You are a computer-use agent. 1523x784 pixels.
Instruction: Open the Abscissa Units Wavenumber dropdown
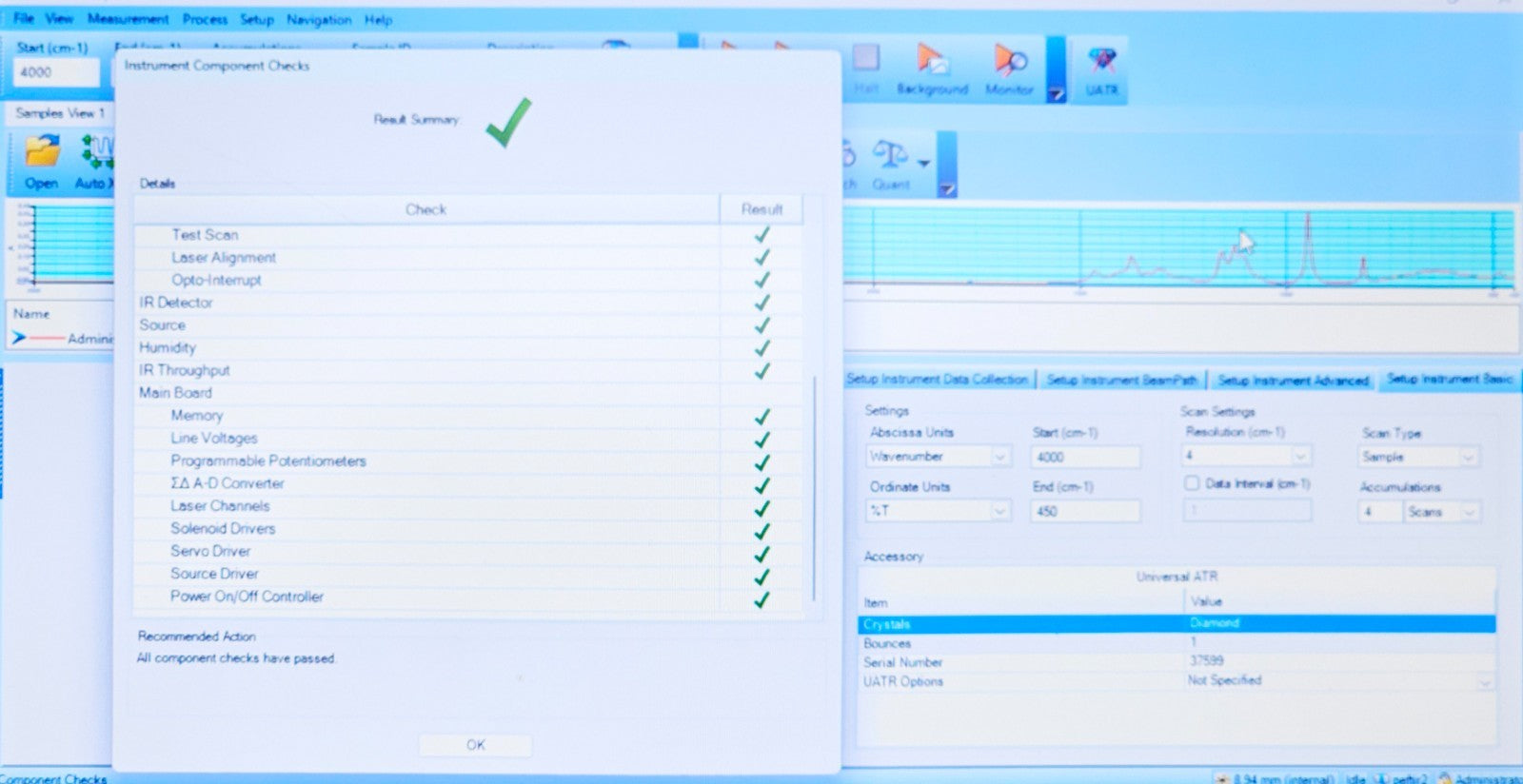[999, 457]
